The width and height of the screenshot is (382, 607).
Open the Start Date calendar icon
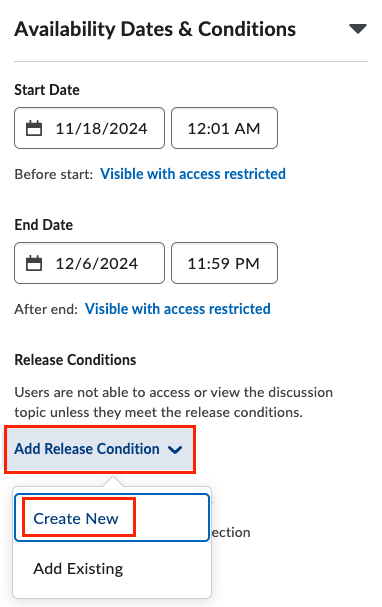[34, 129]
